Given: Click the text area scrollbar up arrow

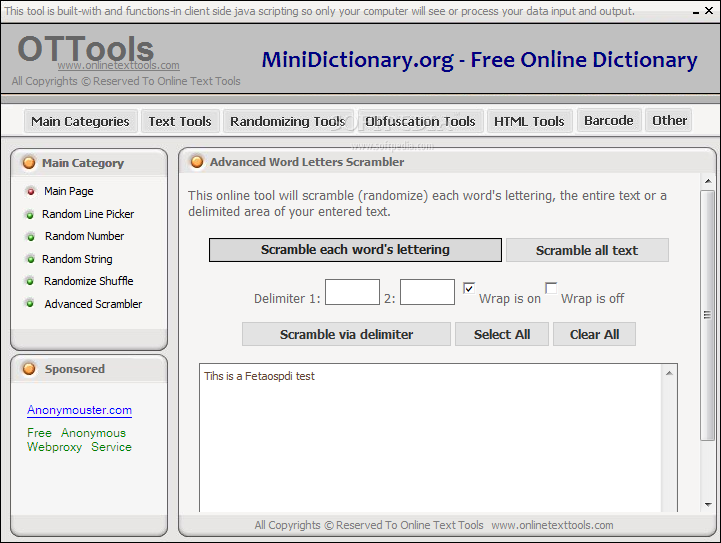Looking at the screenshot, I should point(670,373).
